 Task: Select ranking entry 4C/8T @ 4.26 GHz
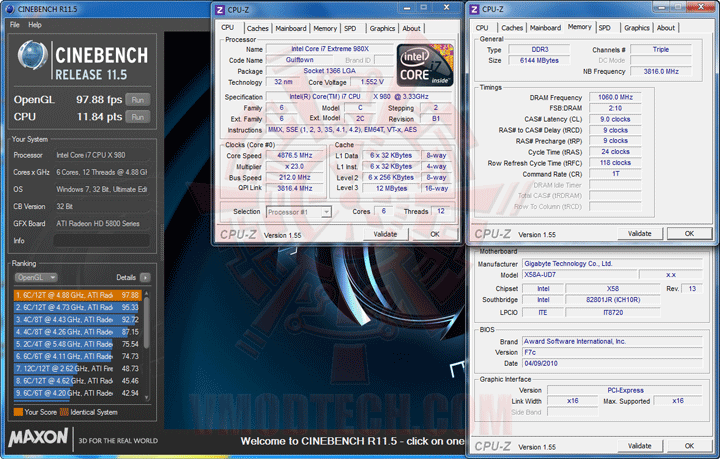click(x=78, y=332)
